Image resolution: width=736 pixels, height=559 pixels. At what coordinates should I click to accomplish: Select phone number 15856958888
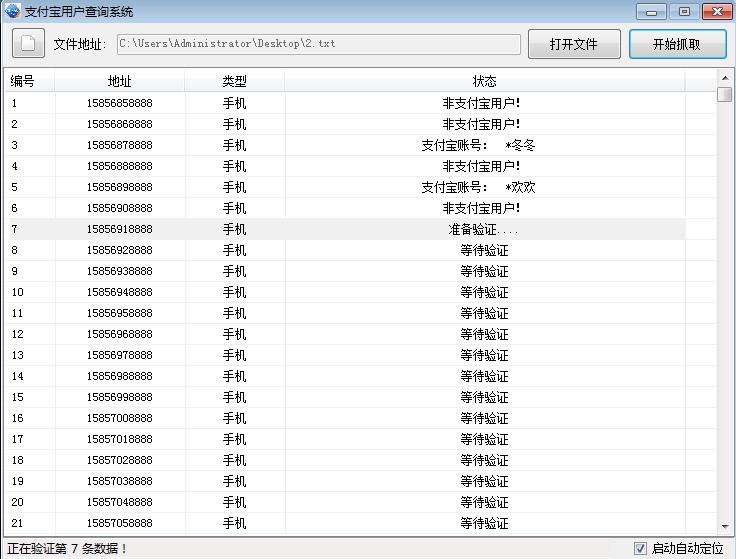[119, 313]
